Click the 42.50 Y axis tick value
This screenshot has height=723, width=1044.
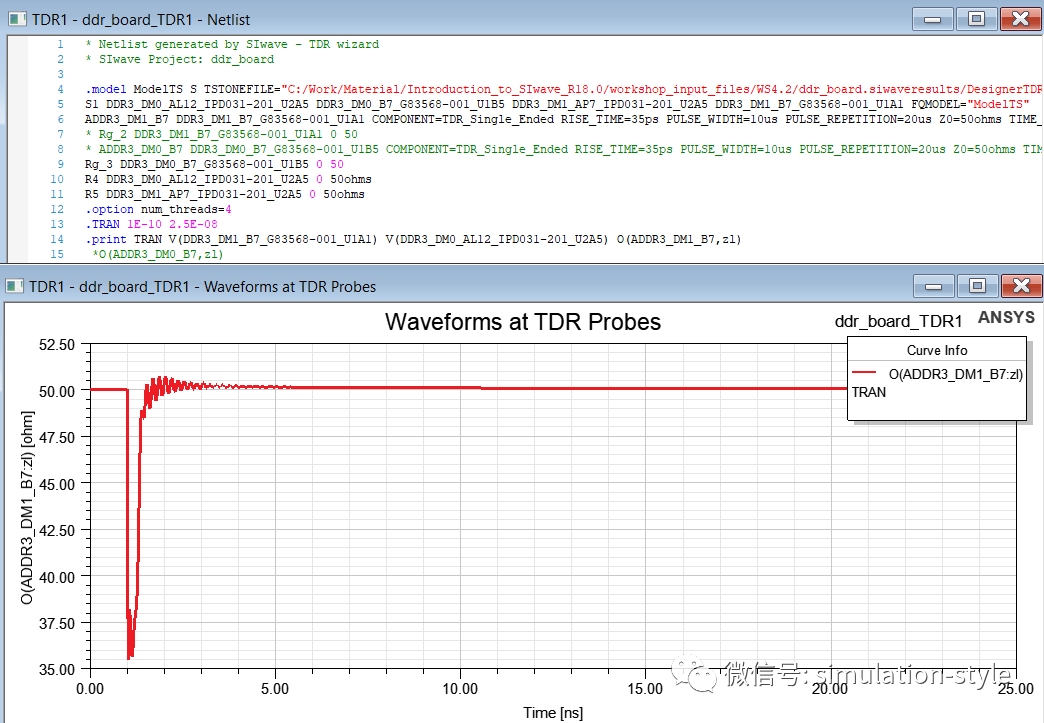pyautogui.click(x=57, y=531)
